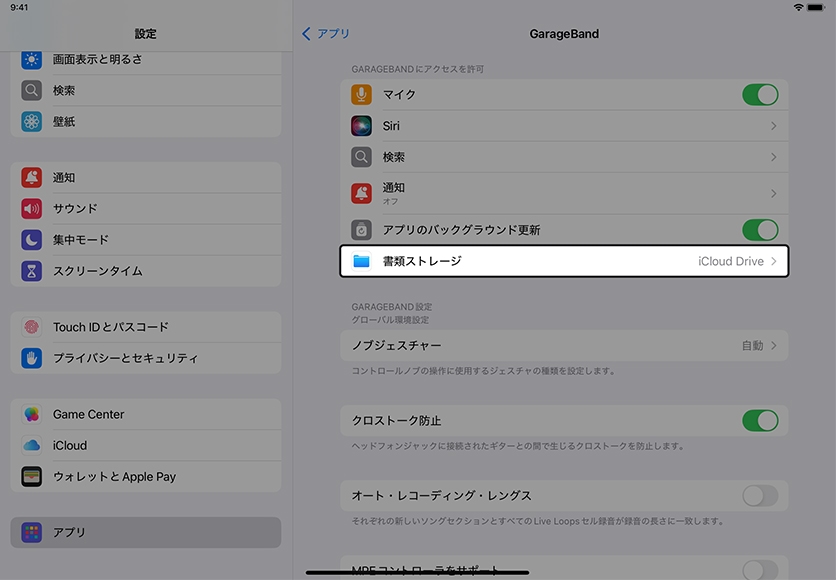Open ウォレットと Apple Pay settings

pyautogui.click(x=114, y=477)
